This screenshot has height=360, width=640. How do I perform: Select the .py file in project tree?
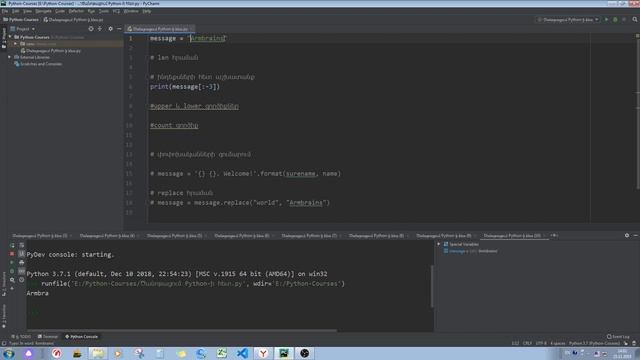[53, 51]
